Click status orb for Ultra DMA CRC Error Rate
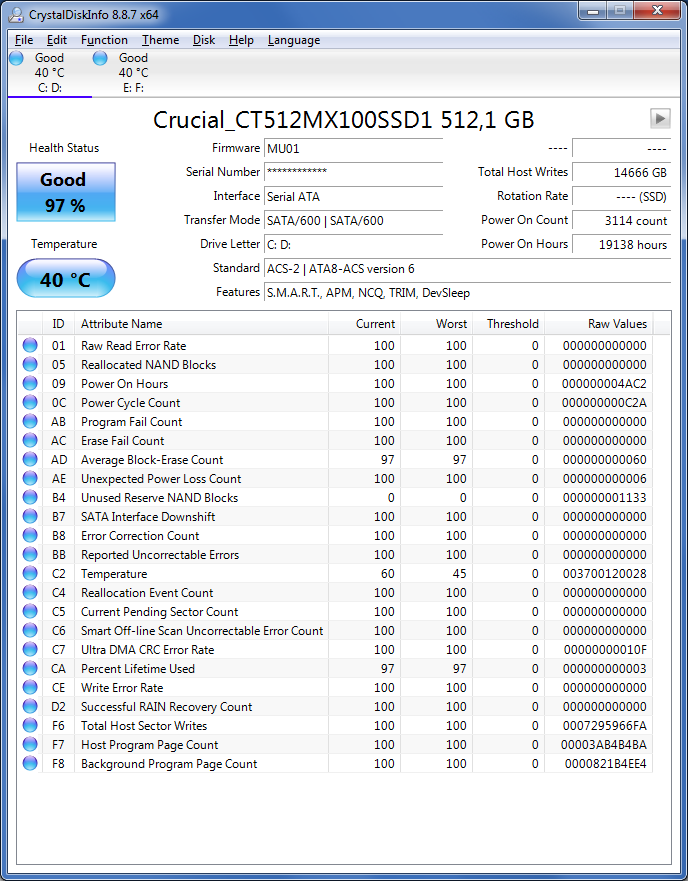Image resolution: width=688 pixels, height=881 pixels. (30, 650)
